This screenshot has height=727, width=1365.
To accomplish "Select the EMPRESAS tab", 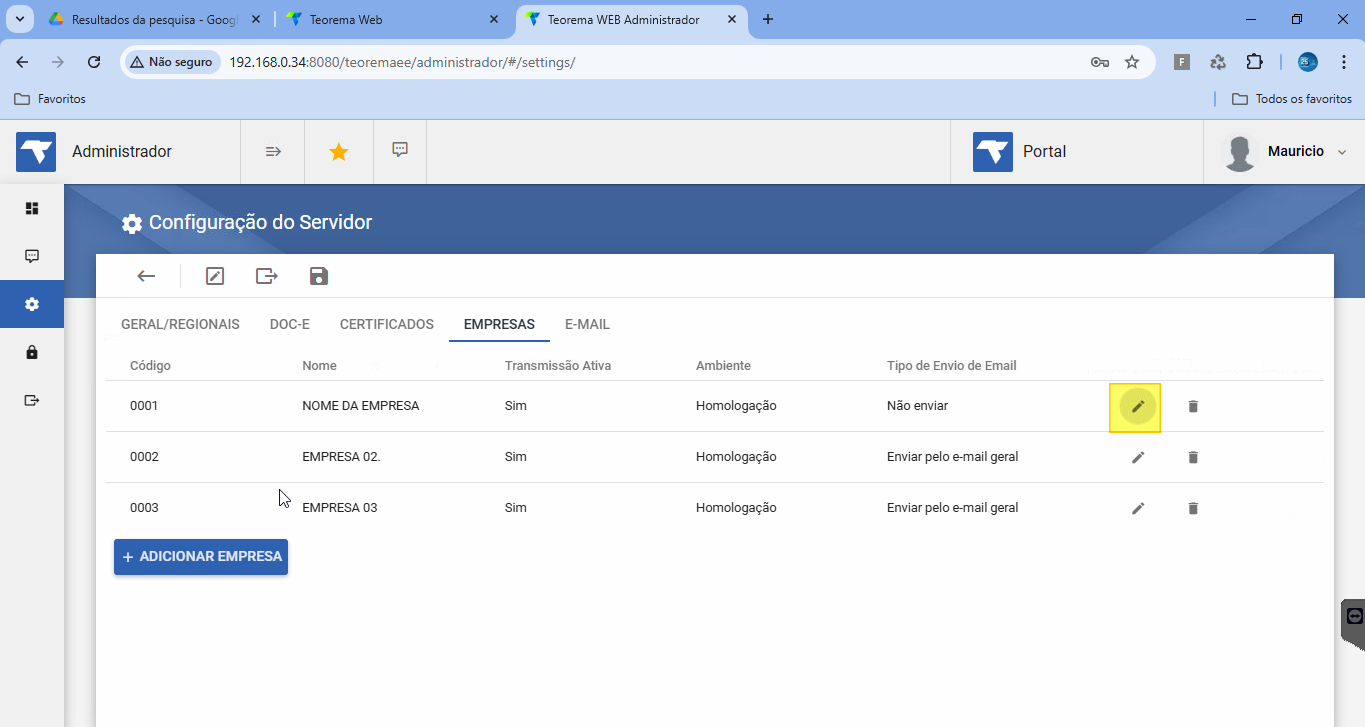I will pyautogui.click(x=499, y=324).
